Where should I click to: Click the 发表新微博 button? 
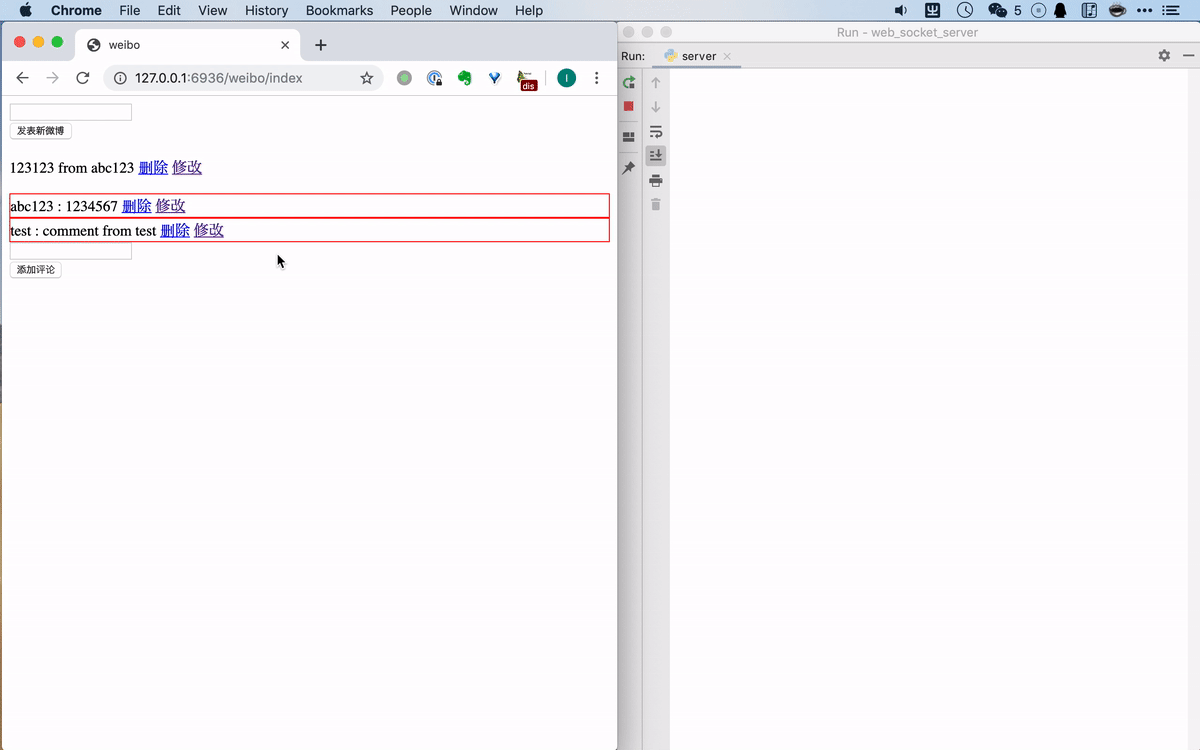40,131
